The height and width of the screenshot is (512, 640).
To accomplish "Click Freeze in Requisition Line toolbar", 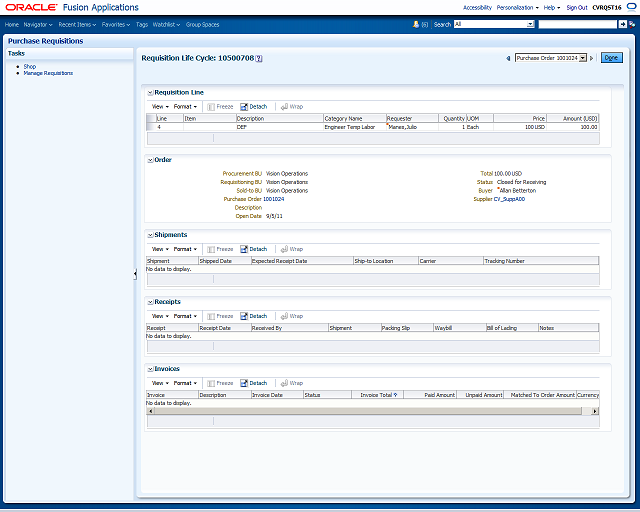I will (220, 107).
